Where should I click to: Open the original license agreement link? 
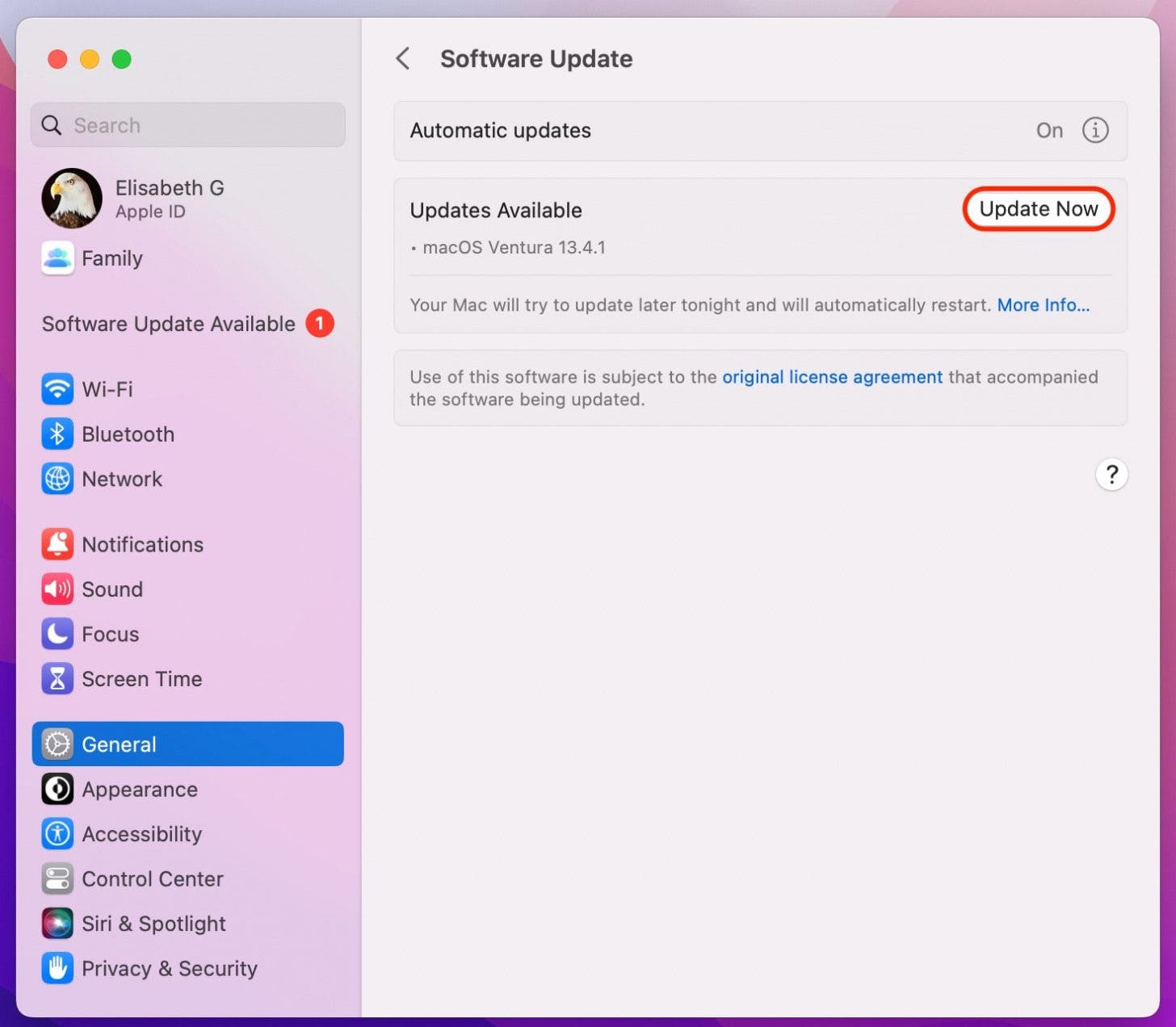831,377
